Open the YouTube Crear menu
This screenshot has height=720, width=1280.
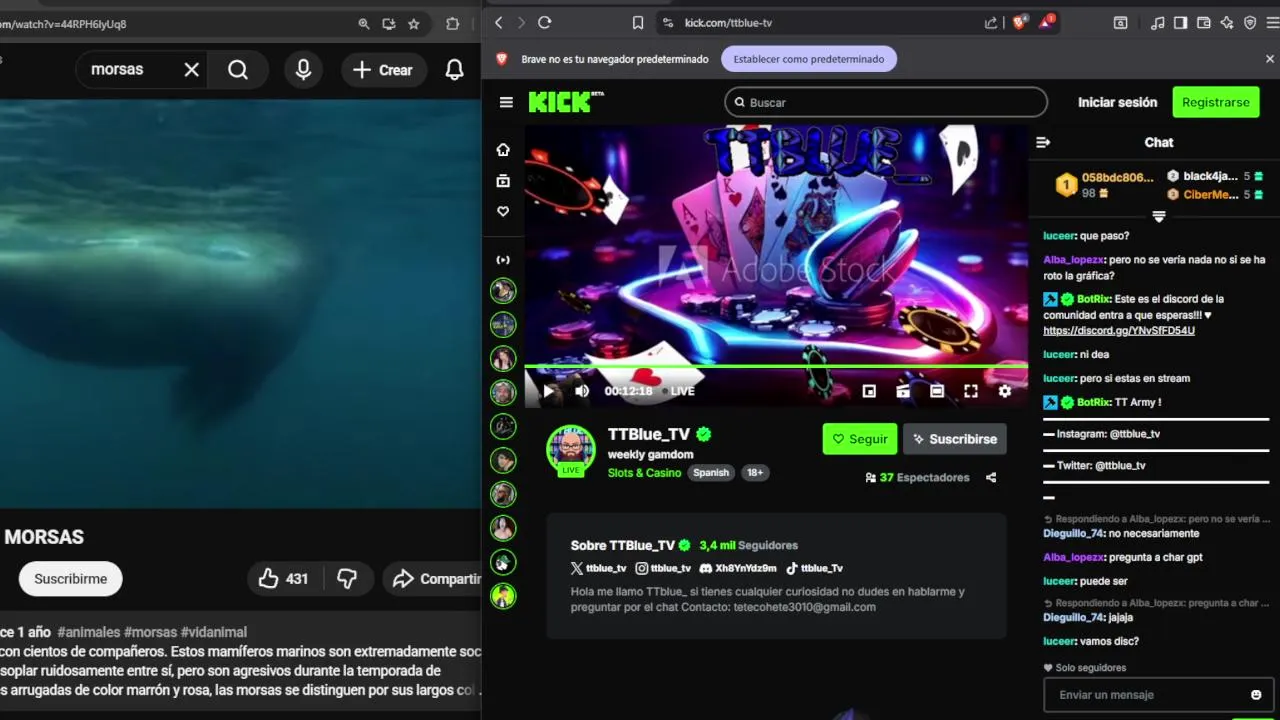tap(383, 70)
